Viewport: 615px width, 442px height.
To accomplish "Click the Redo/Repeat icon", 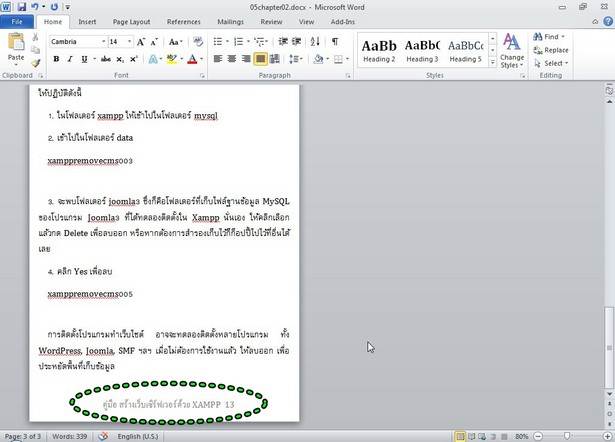I will click(x=54, y=7).
